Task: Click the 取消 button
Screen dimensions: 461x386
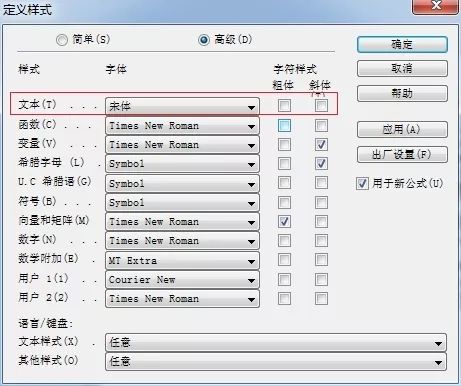Action: click(402, 69)
